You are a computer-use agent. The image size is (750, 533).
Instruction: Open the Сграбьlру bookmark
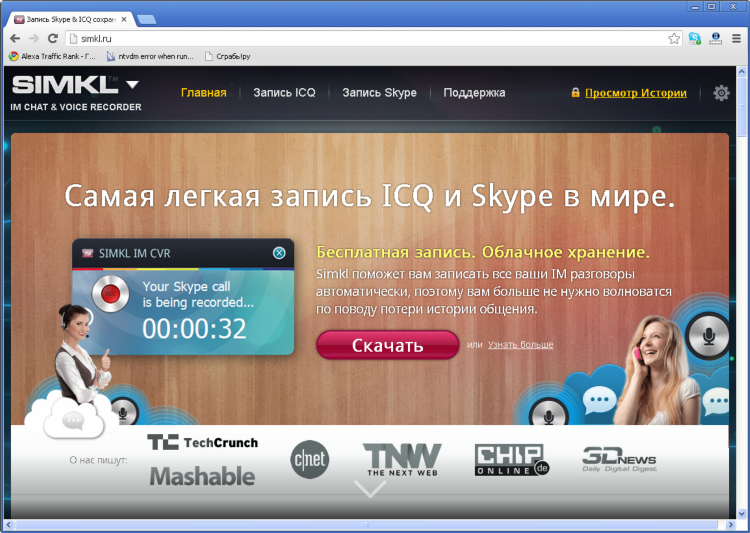[x=228, y=56]
